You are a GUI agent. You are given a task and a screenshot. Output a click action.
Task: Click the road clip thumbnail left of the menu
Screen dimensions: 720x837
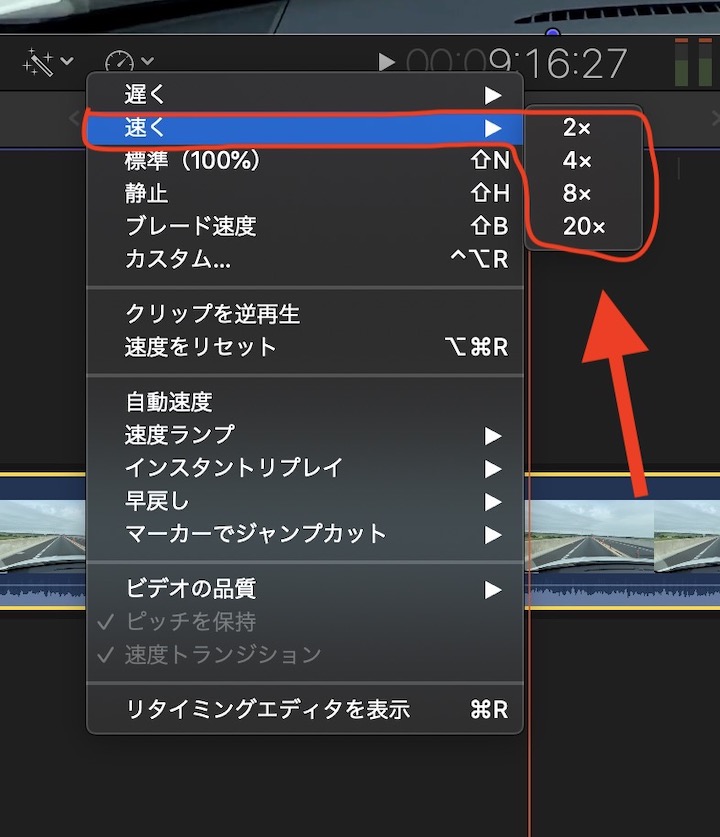(43, 535)
